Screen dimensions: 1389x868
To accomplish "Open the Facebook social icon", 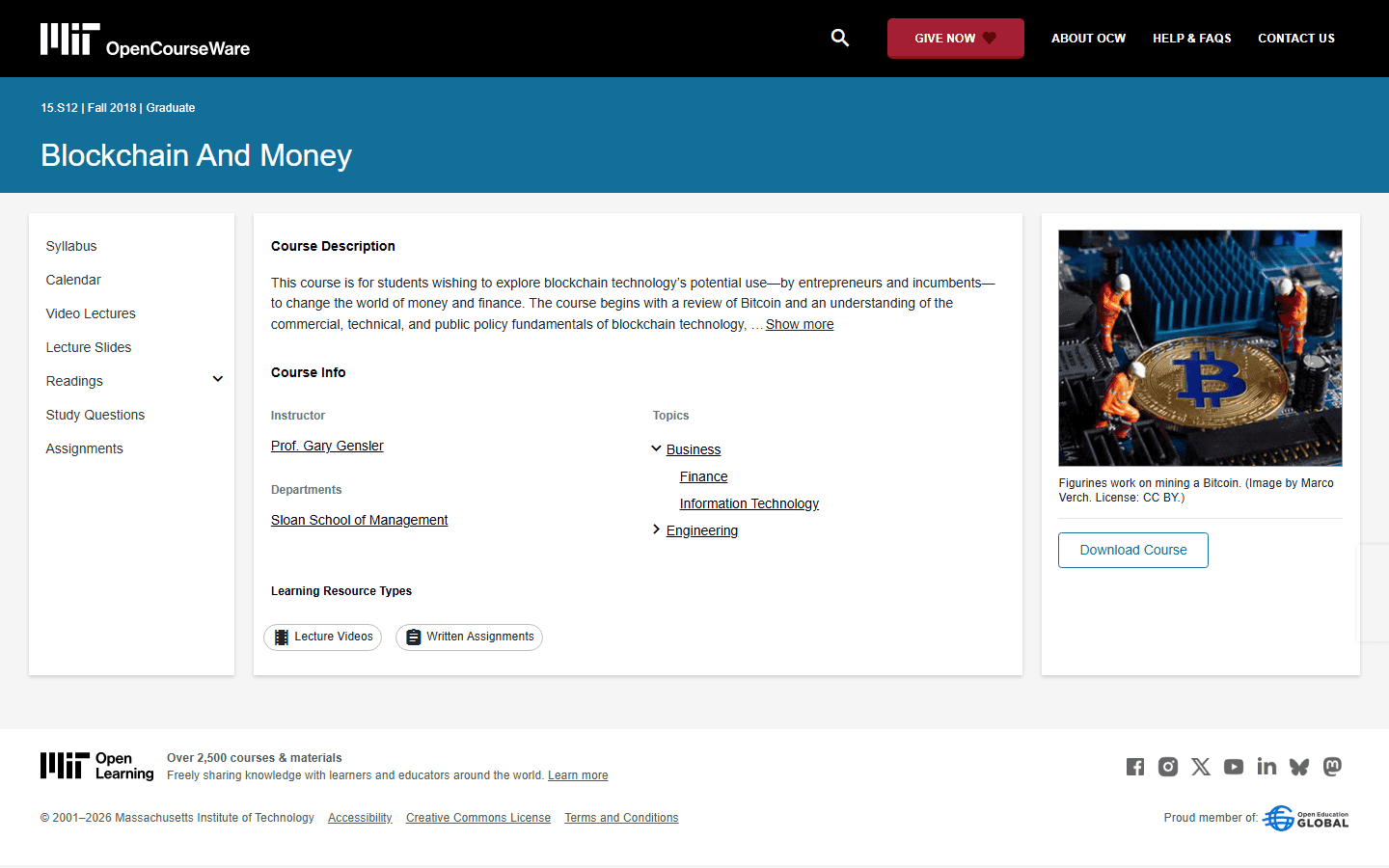I will [x=1135, y=767].
